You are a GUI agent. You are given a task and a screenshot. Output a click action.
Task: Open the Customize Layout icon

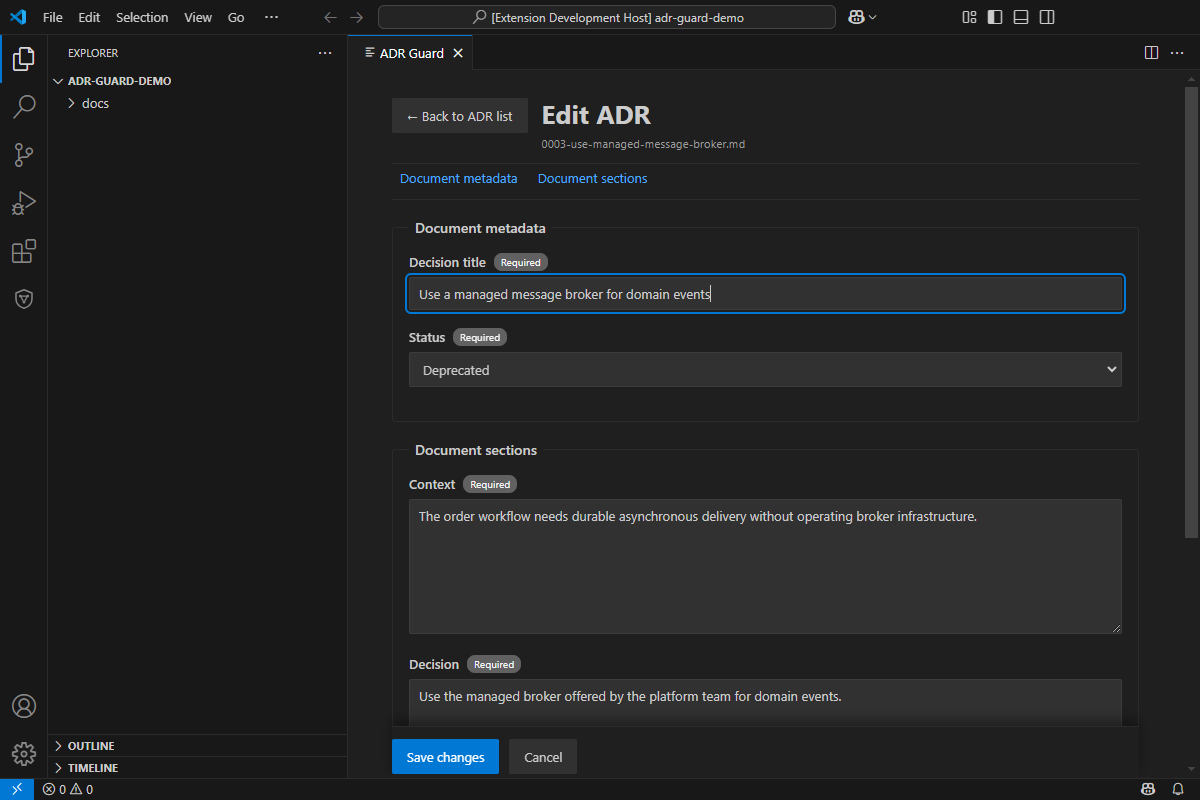tap(969, 17)
